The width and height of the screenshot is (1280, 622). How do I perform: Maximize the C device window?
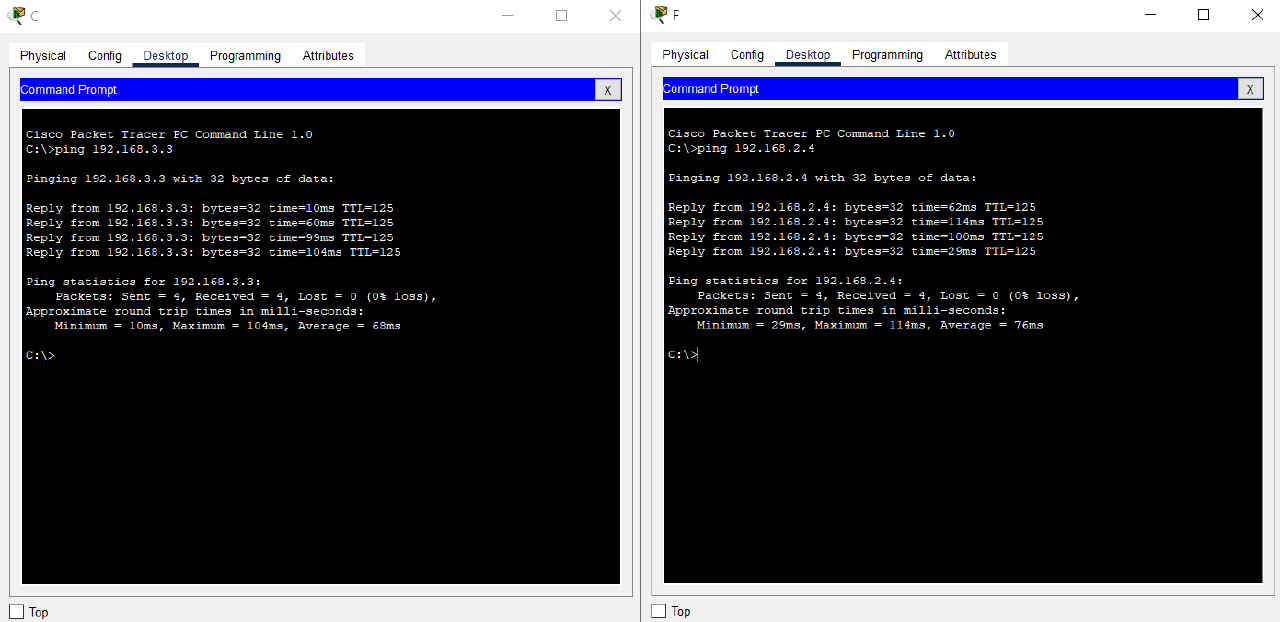[561, 15]
